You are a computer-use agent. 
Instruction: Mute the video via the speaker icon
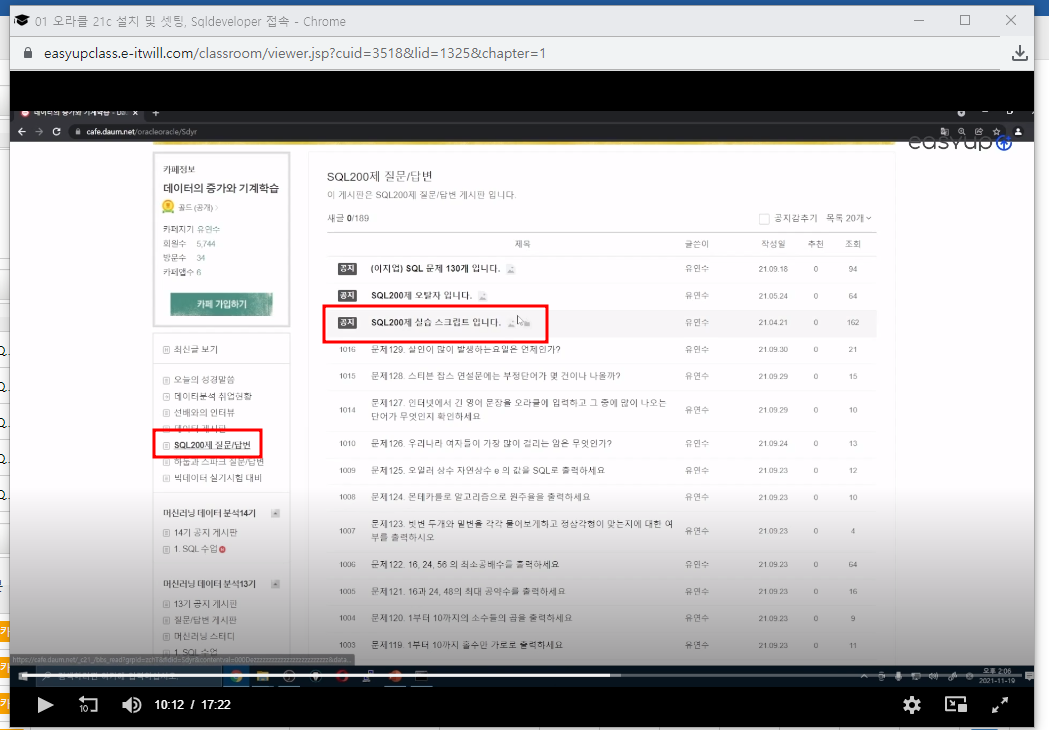coord(131,705)
